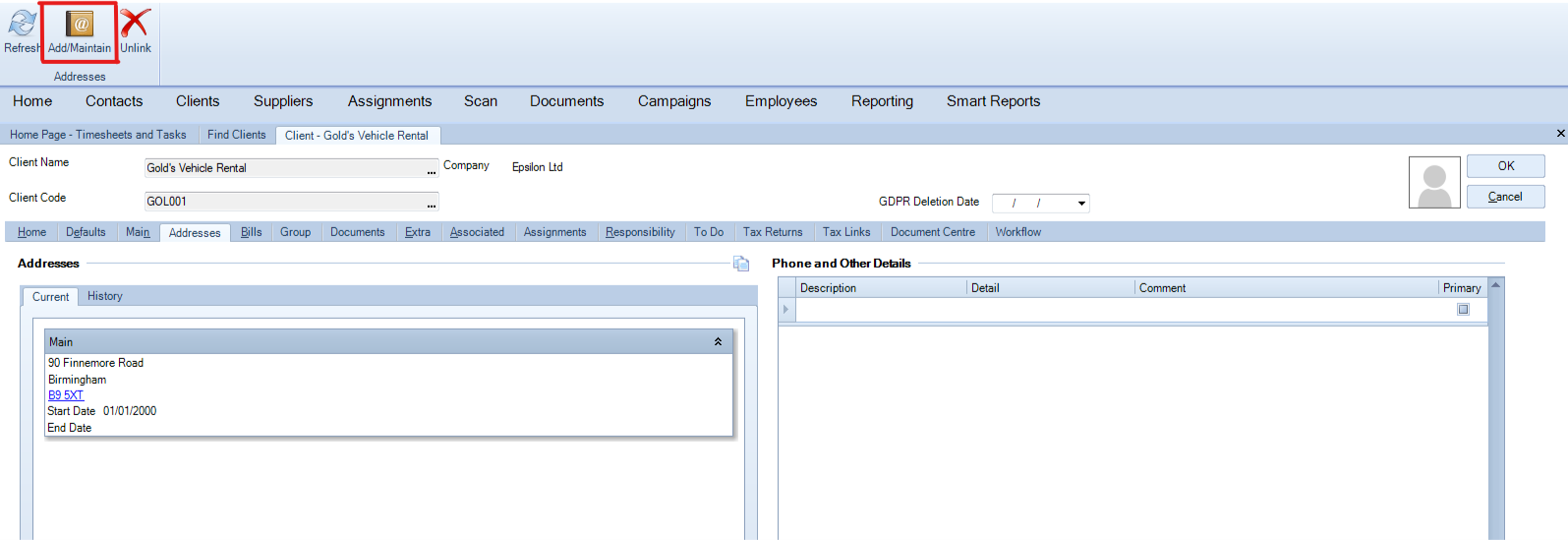This screenshot has height=540, width=1568.
Task: Open the client Assignments sub-tab
Action: click(x=554, y=232)
